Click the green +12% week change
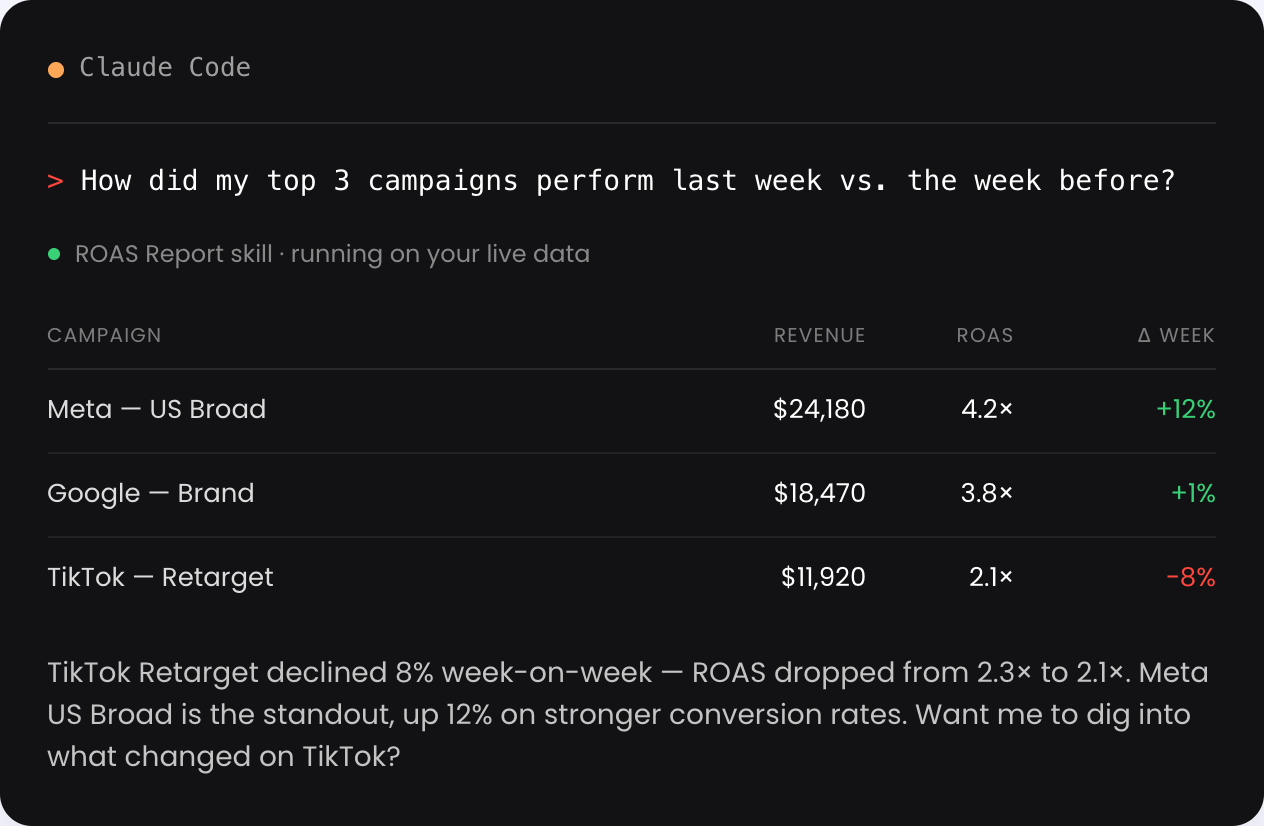This screenshot has width=1264, height=826. click(1185, 409)
